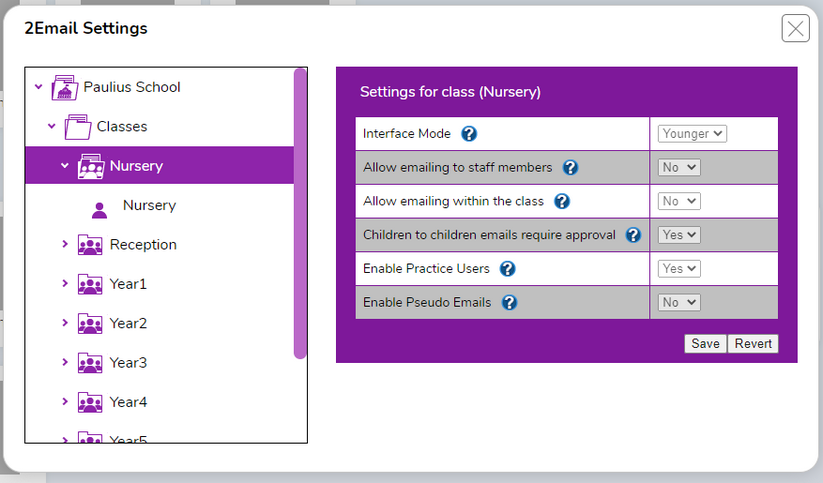This screenshot has width=823, height=483.
Task: Show help for children emails approval
Action: point(633,236)
